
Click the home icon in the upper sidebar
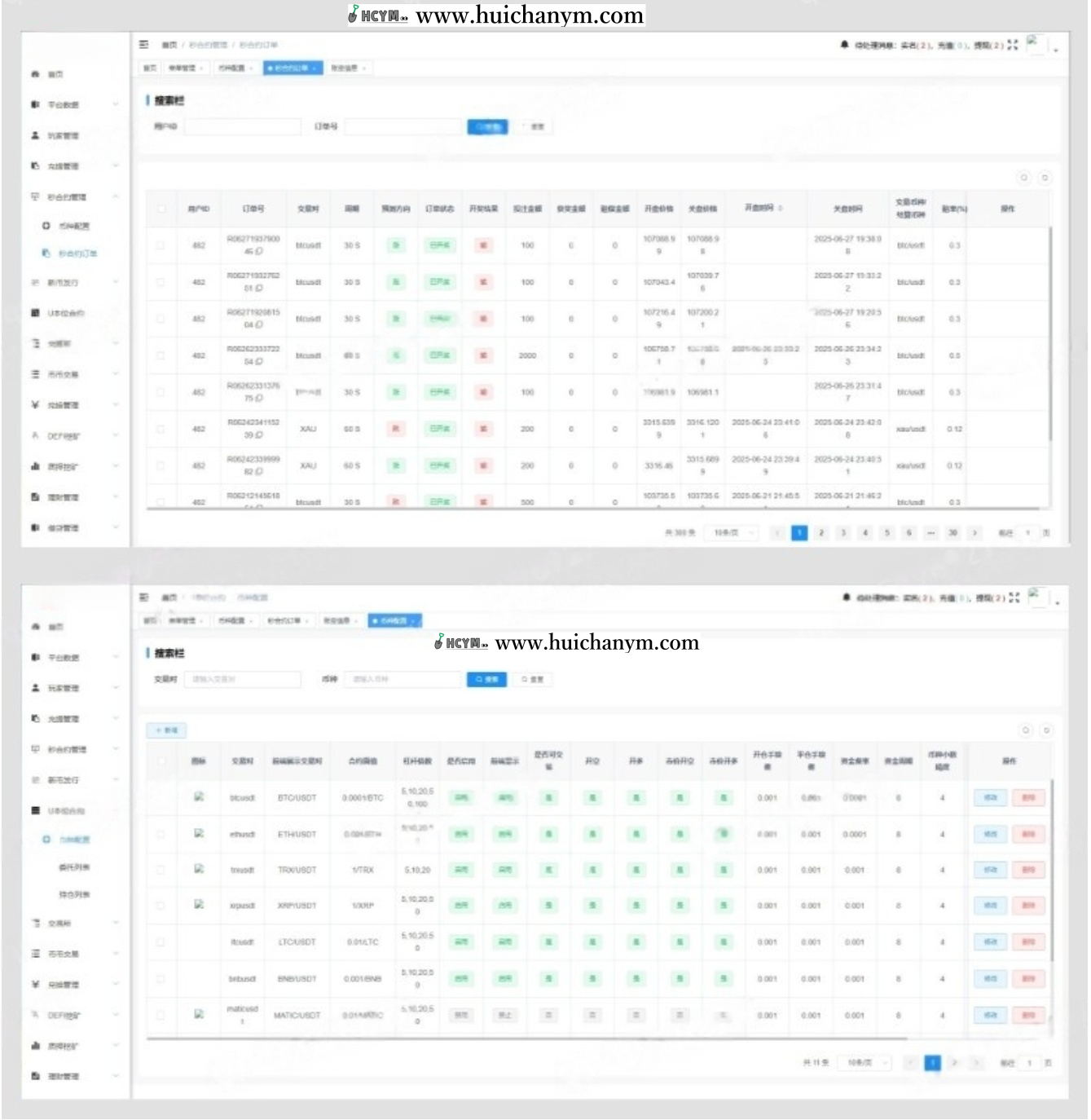pyautogui.click(x=35, y=74)
